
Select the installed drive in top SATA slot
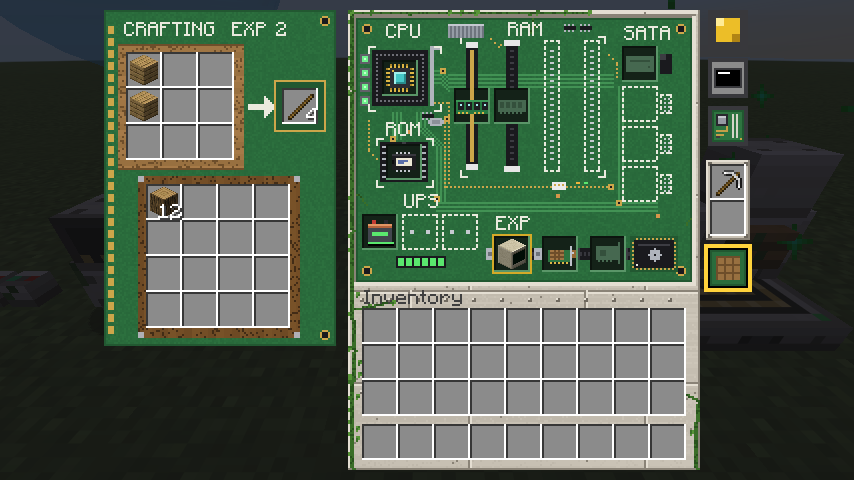(639, 64)
